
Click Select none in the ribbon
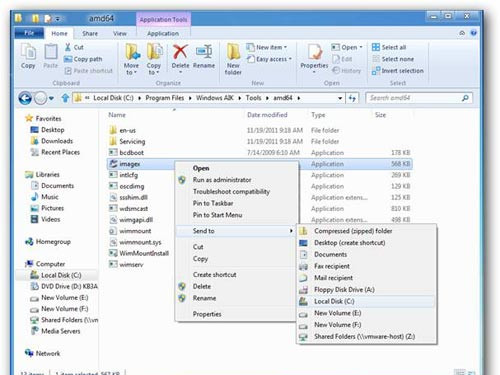coord(393,59)
